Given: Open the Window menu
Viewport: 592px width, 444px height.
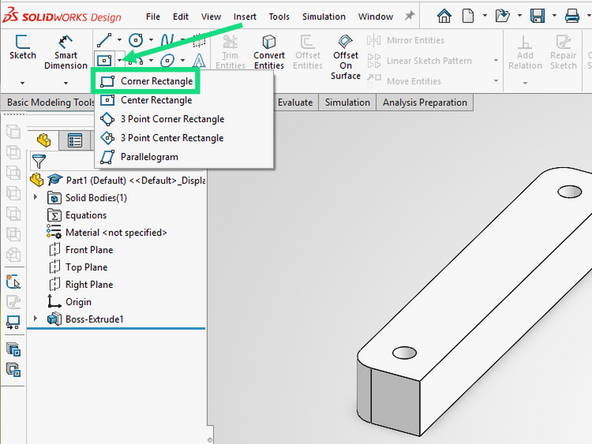Looking at the screenshot, I should [x=375, y=17].
